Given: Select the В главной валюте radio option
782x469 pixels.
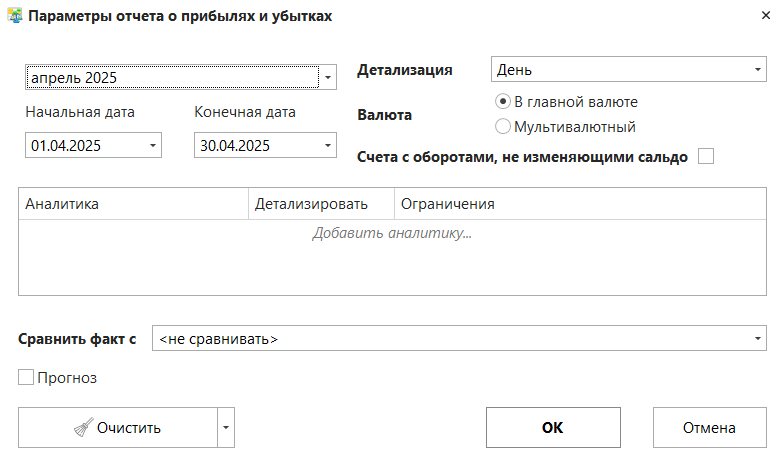Looking at the screenshot, I should click(x=503, y=102).
